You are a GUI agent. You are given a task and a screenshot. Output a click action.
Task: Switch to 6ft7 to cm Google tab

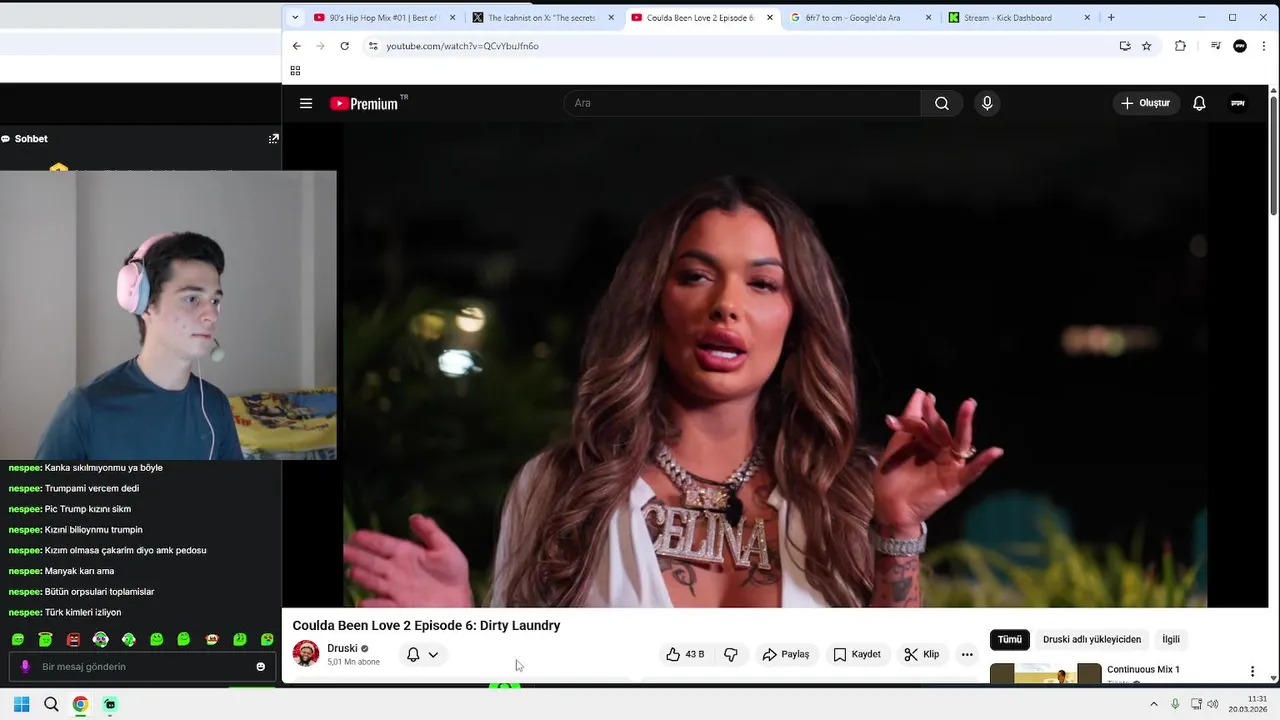coord(861,17)
